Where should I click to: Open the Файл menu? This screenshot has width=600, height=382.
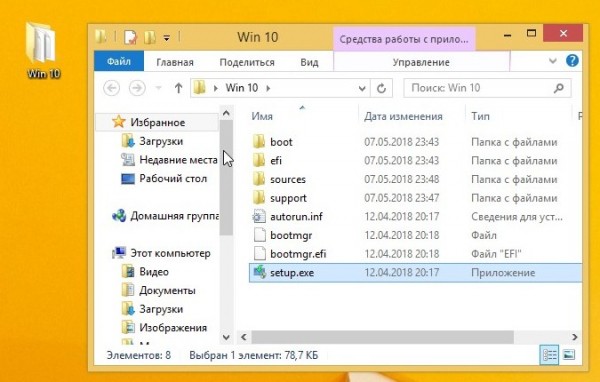click(119, 61)
